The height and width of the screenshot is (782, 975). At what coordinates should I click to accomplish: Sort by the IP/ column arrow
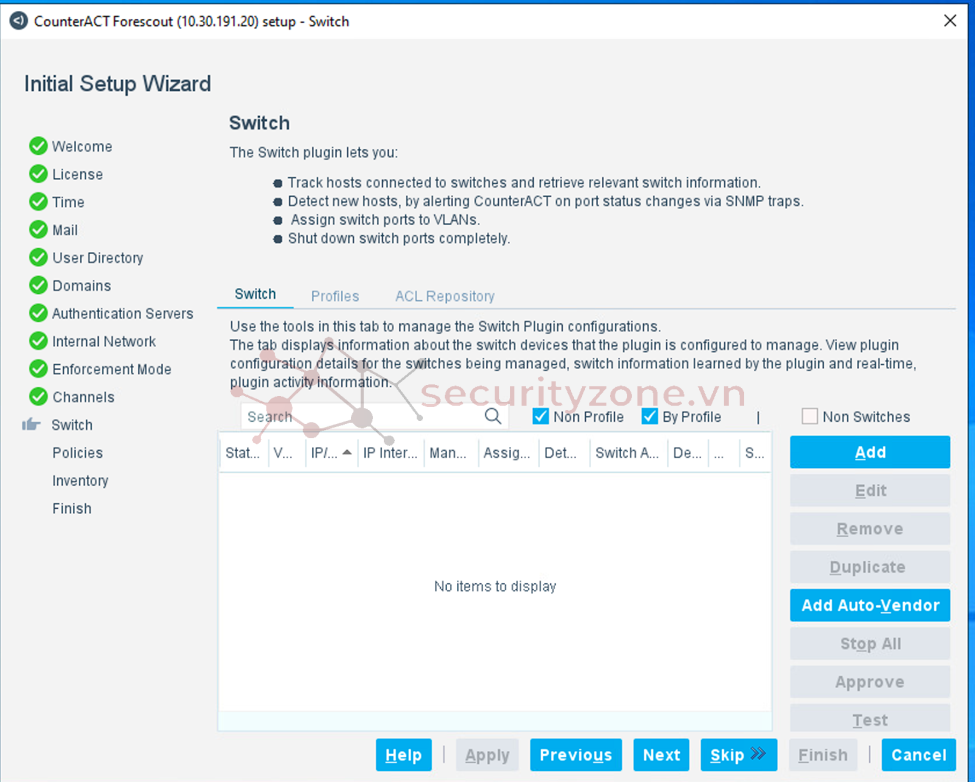pyautogui.click(x=347, y=453)
